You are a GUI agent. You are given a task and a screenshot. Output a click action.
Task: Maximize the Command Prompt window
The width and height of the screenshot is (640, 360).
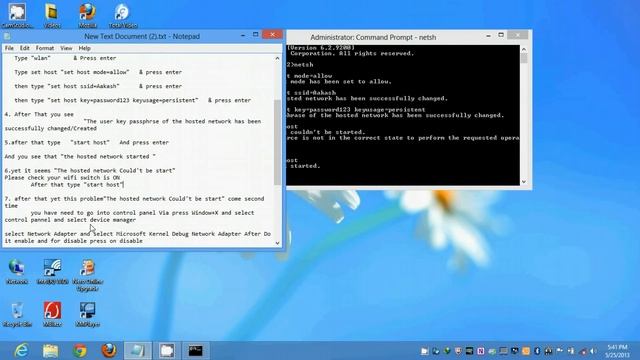(501, 36)
